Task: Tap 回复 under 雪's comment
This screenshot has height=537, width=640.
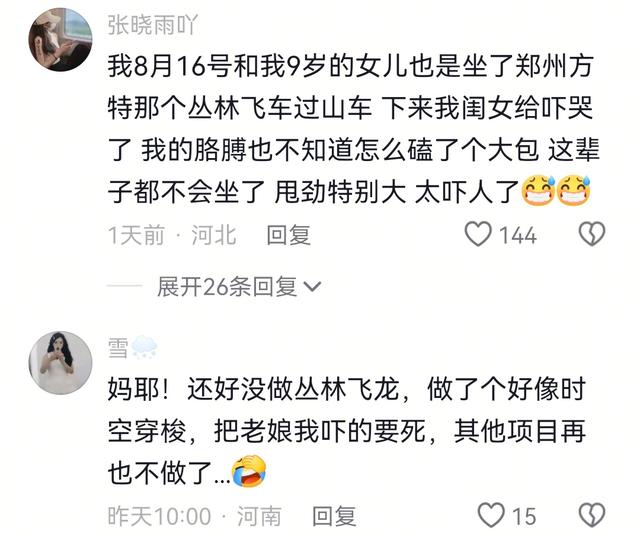Action: point(334,516)
